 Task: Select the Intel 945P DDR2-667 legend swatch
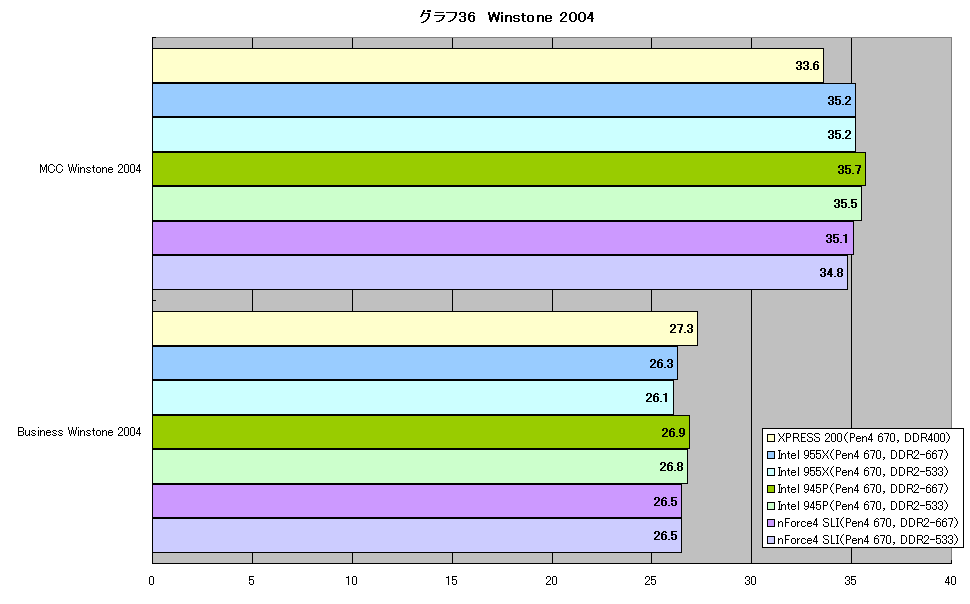[x=771, y=489]
